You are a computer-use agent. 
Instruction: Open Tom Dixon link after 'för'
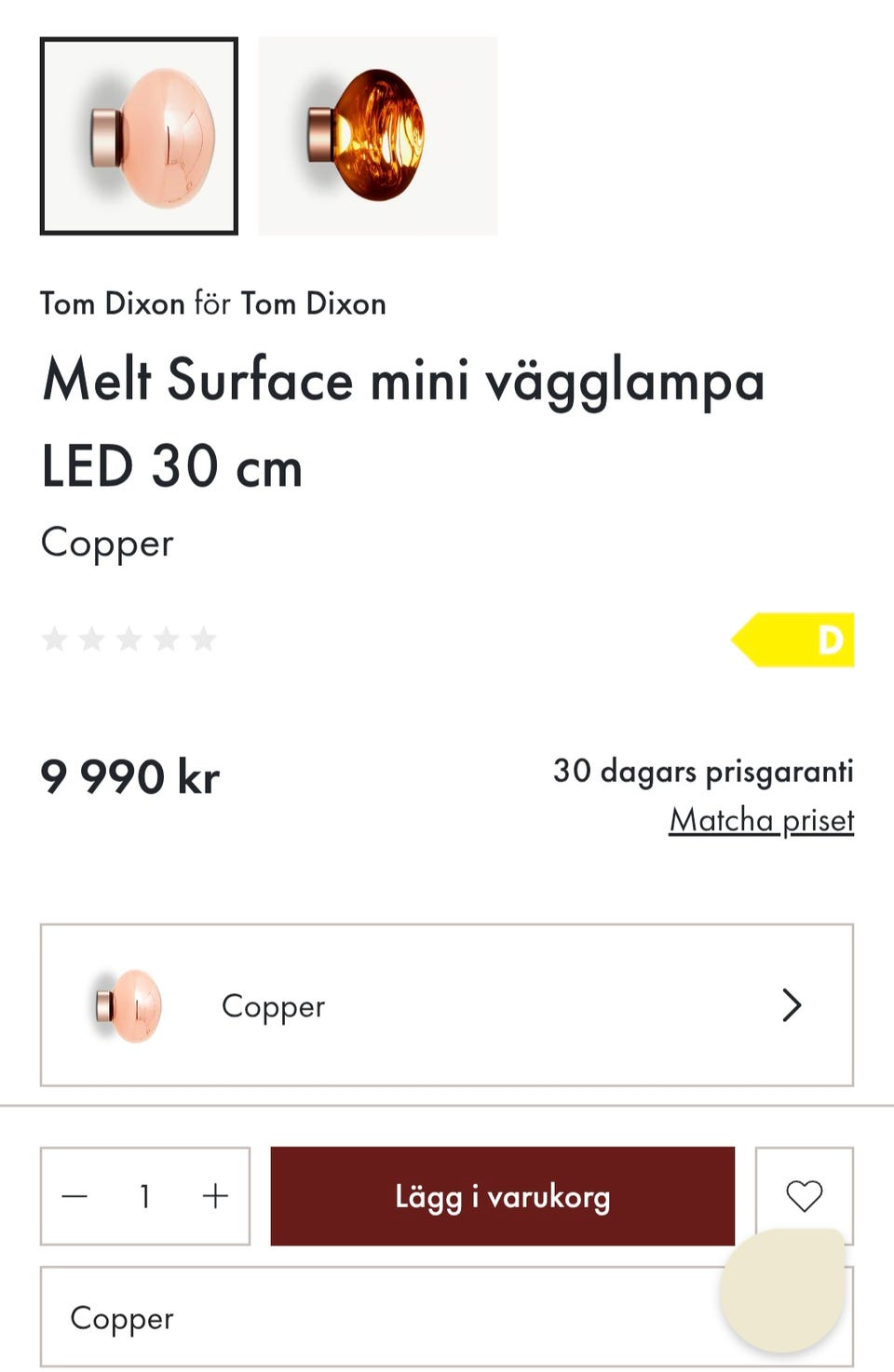[313, 303]
